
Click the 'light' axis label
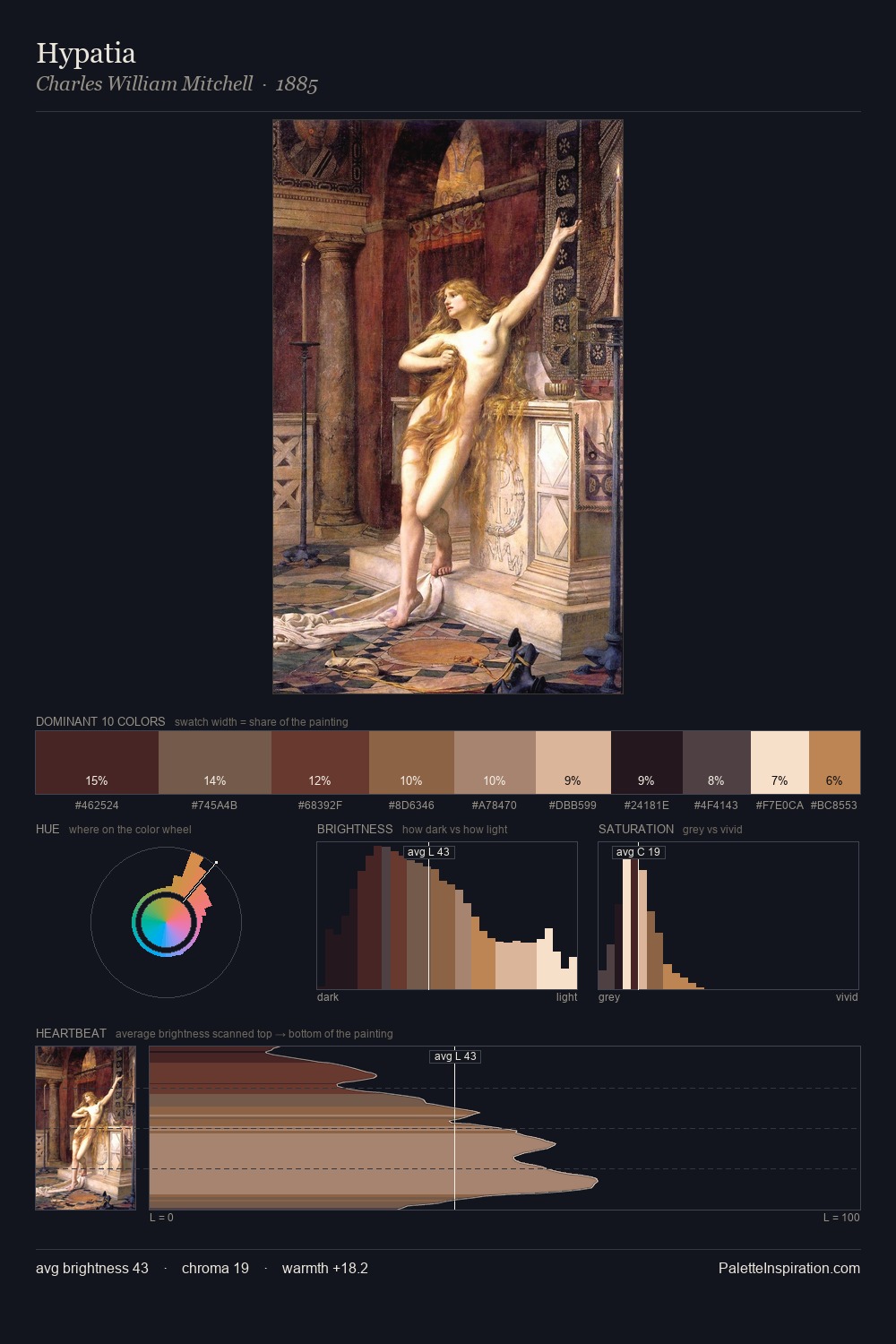point(566,997)
